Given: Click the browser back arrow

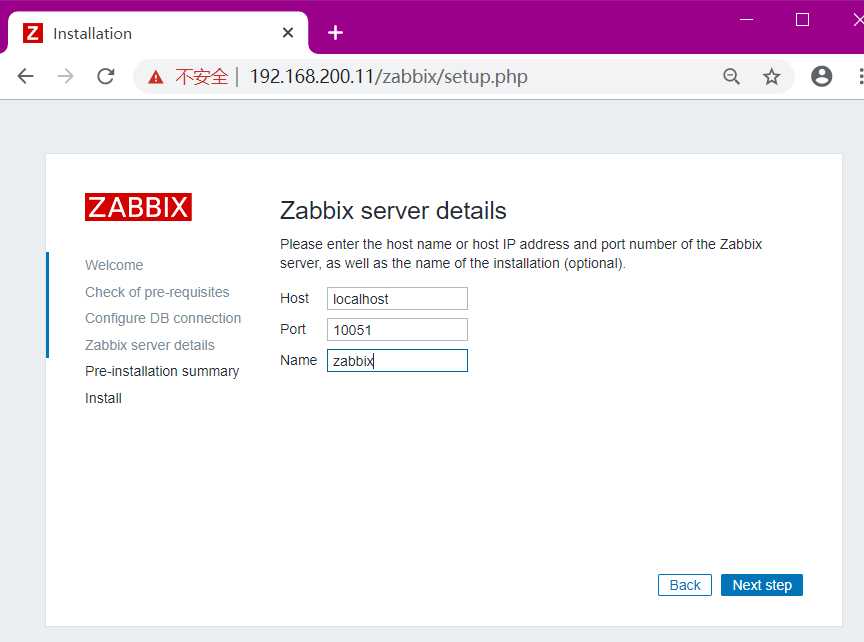Looking at the screenshot, I should (x=25, y=76).
